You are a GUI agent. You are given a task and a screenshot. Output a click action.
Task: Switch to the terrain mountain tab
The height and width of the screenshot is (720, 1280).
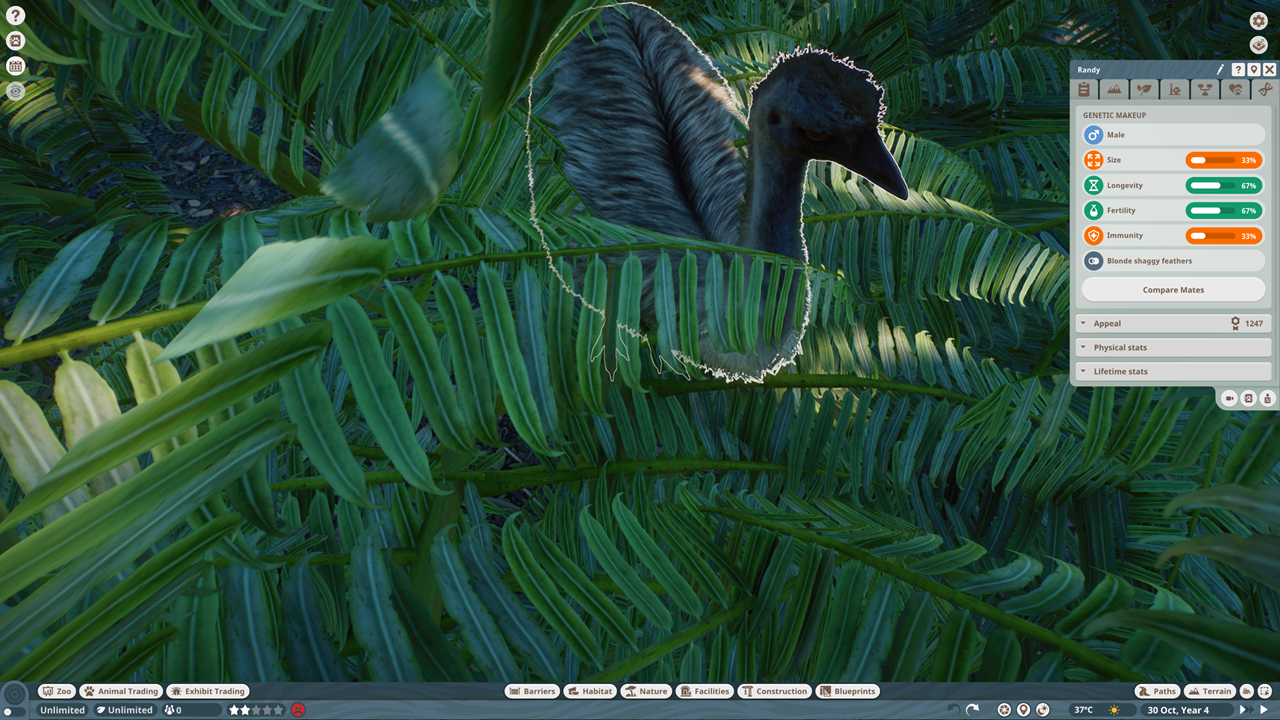[x=1114, y=90]
